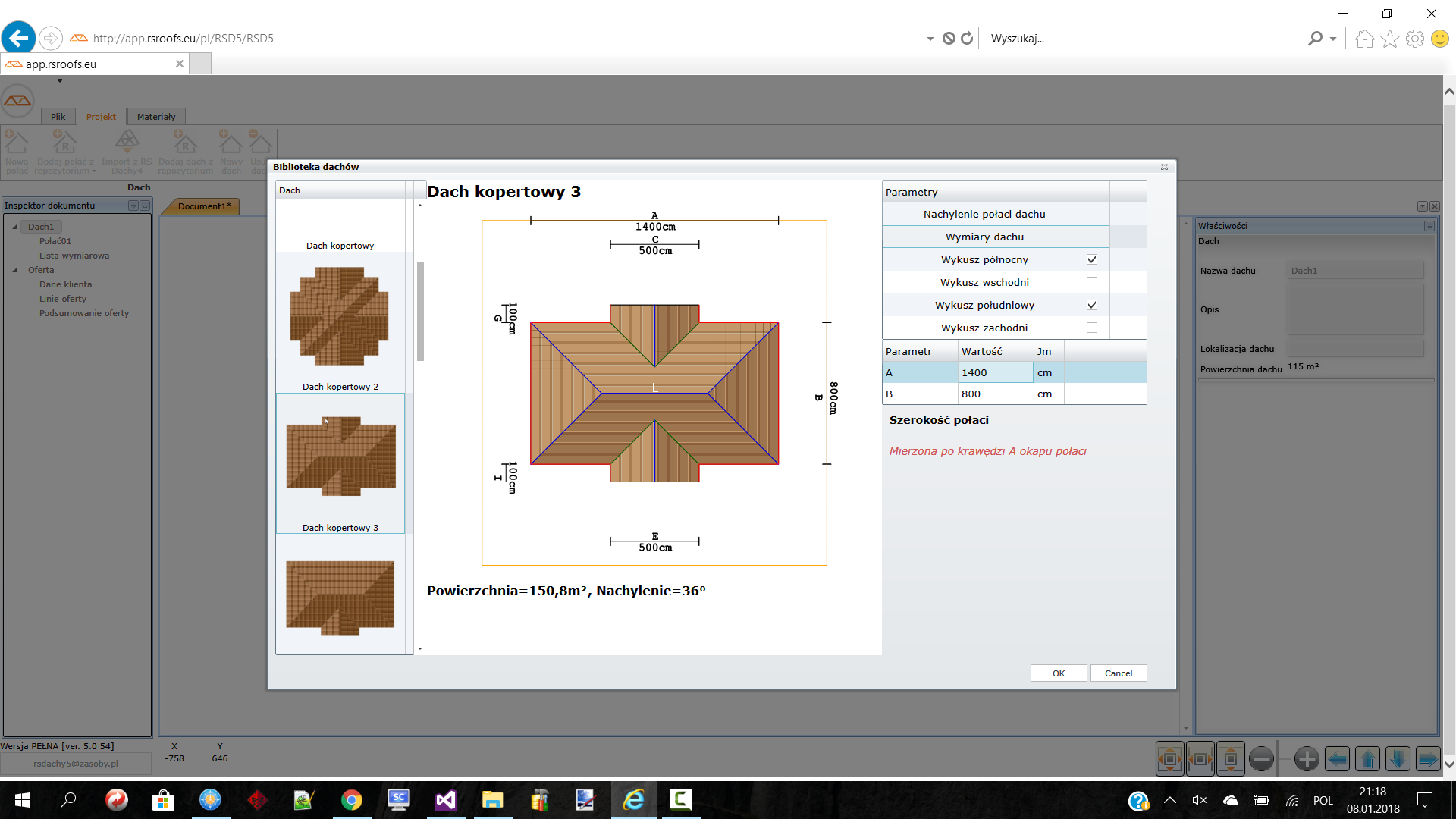
Task: Click the fit-width zoom icon
Action: click(1200, 758)
